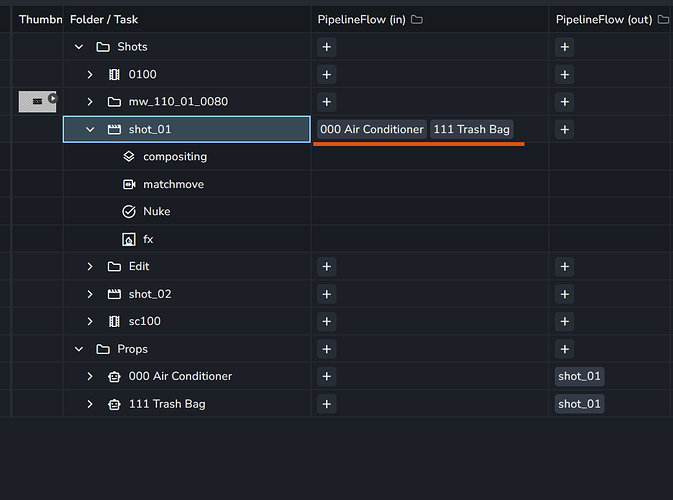Expand the 000 Air Conditioner asset
Viewport: 673px width, 500px height.
click(x=90, y=377)
